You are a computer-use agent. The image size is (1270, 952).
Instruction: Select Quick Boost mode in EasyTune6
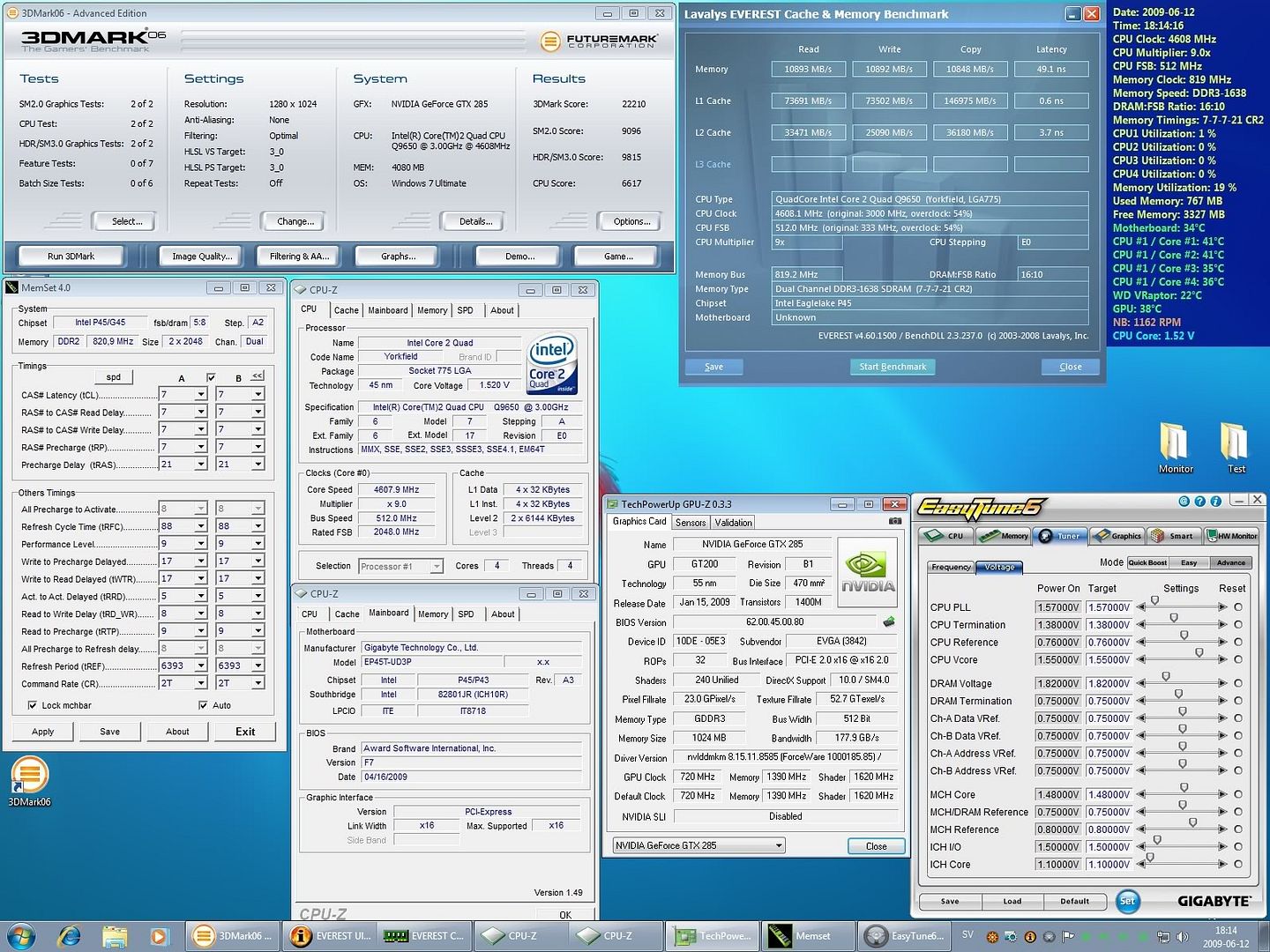click(1147, 562)
